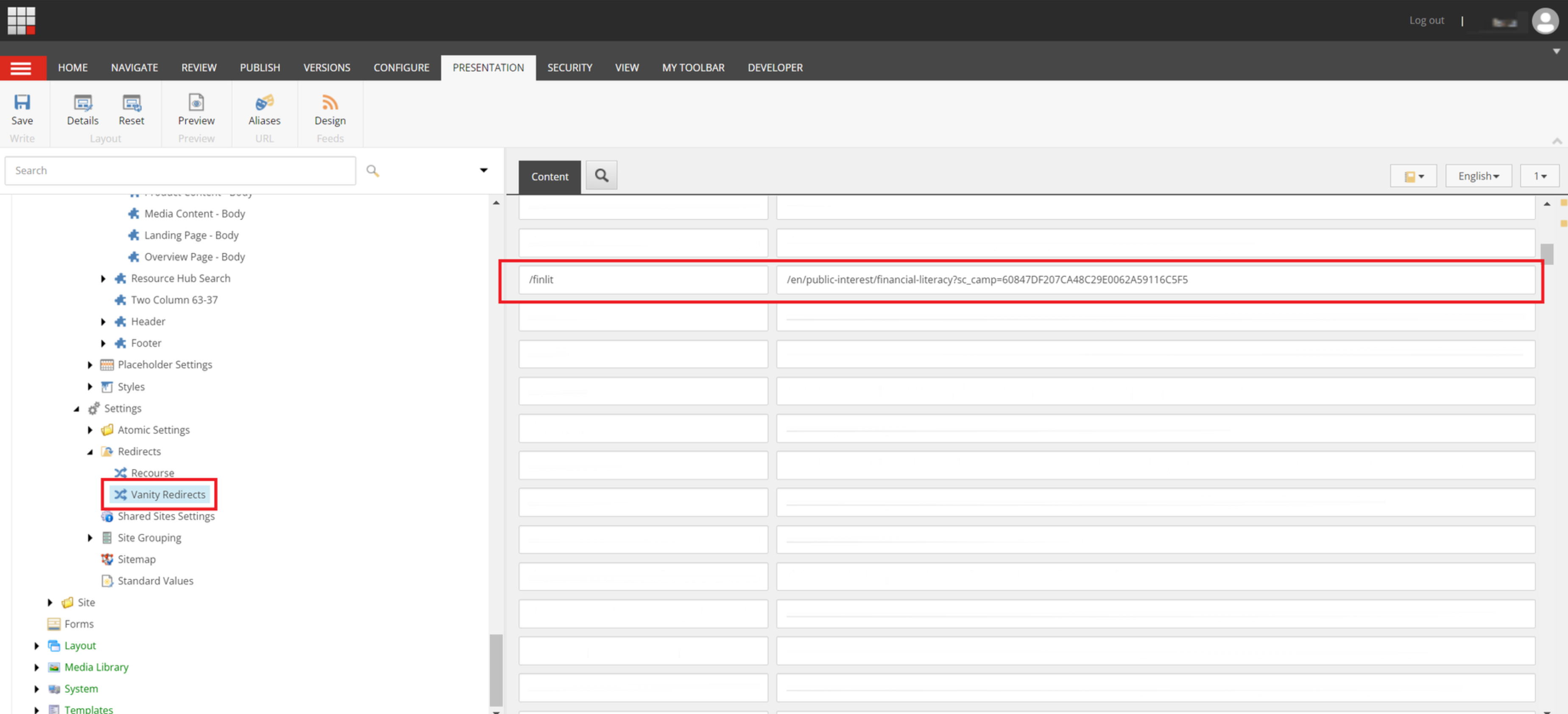Expand the Media Library node
The height and width of the screenshot is (714, 1568).
[37, 667]
